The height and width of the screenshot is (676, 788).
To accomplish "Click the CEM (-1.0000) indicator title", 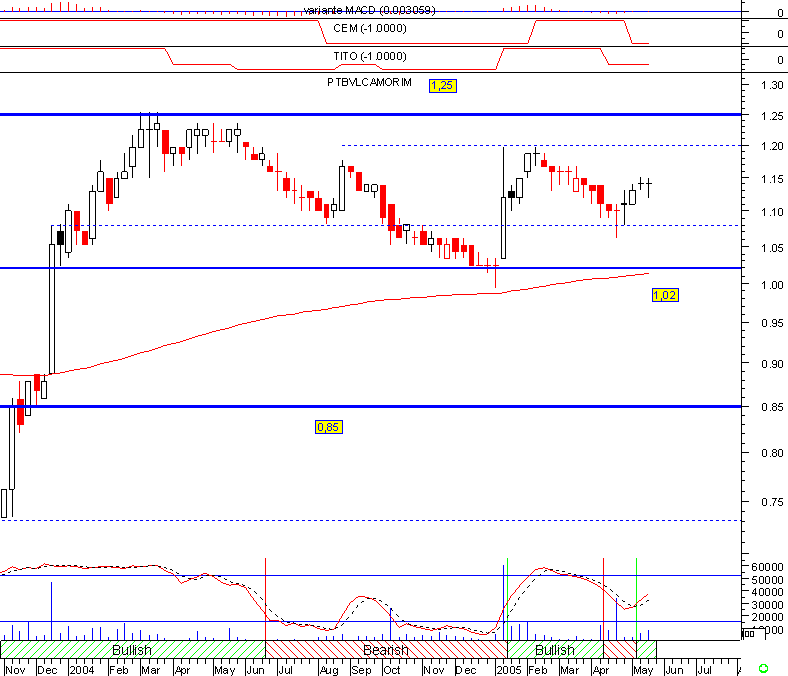I will pos(370,28).
